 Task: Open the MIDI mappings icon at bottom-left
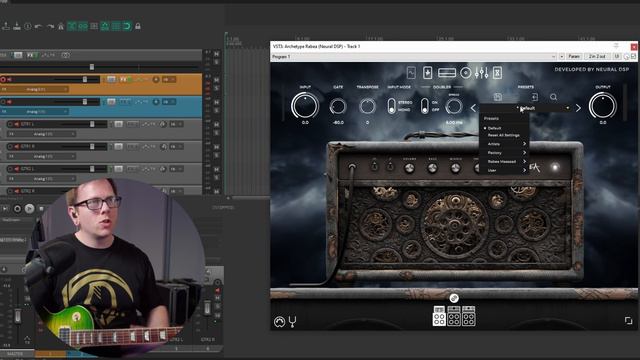point(279,322)
